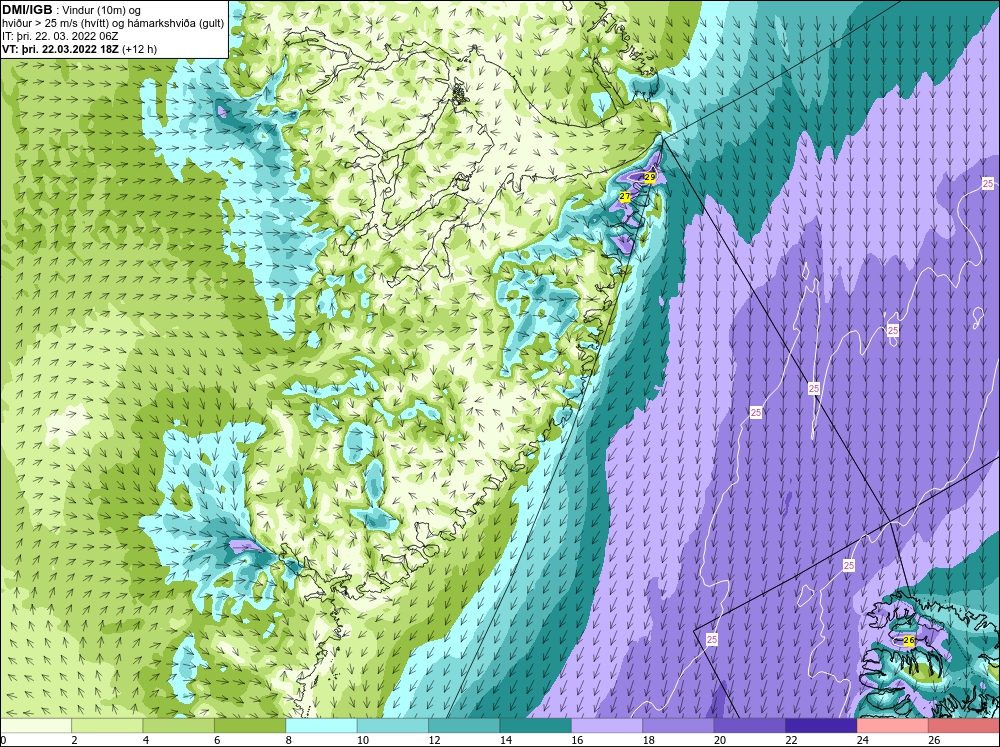The width and height of the screenshot is (1000, 747).
Task: Click the legend tick value 12
Action: pyautogui.click(x=434, y=740)
